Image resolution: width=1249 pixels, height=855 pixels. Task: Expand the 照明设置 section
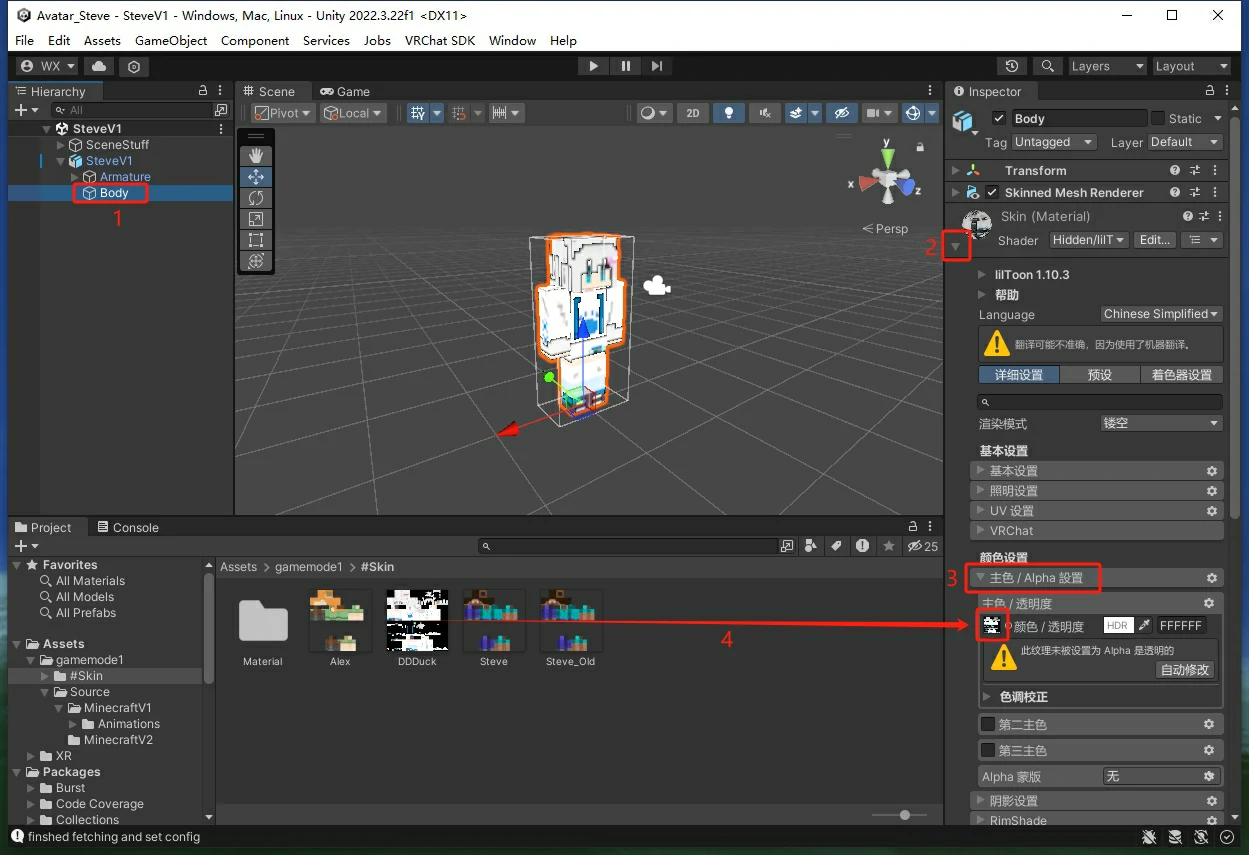pyautogui.click(x=1097, y=491)
